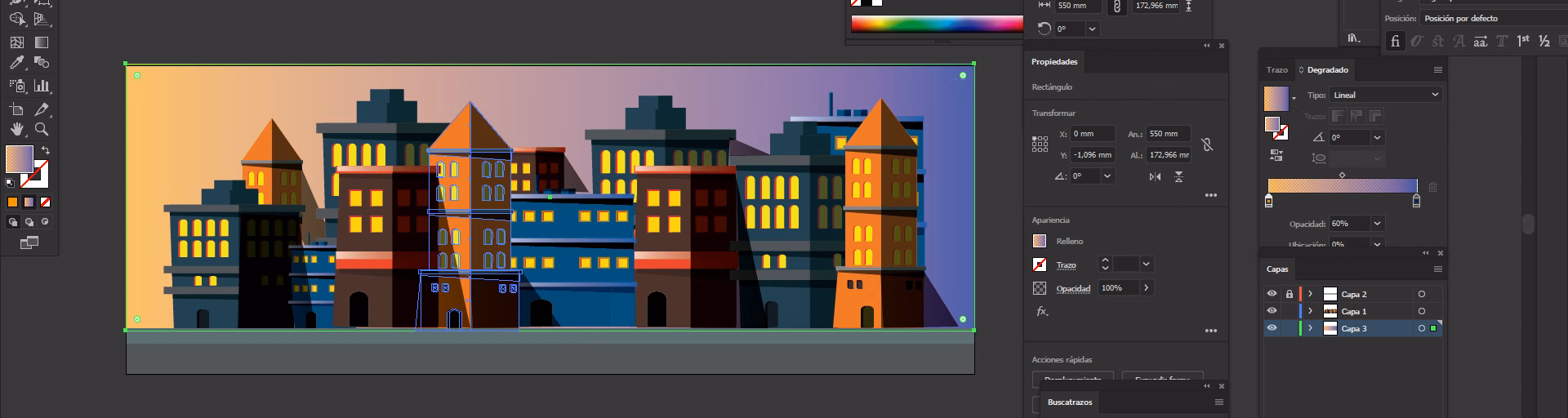Click the swap fill and stroke arrows
1568x418 pixels.
tap(45, 151)
